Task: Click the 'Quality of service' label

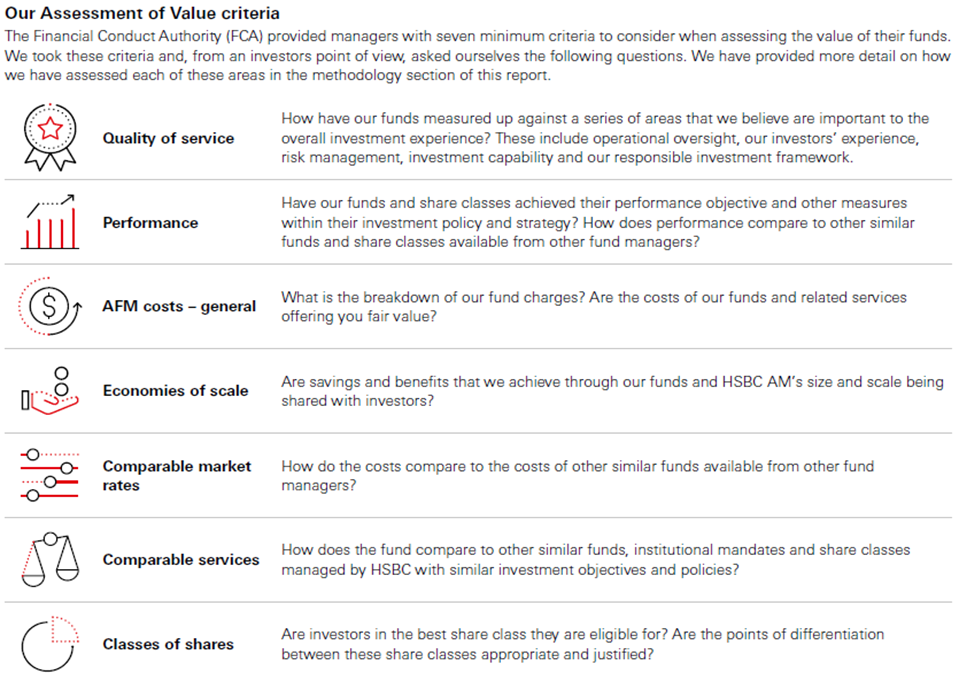Action: [168, 138]
